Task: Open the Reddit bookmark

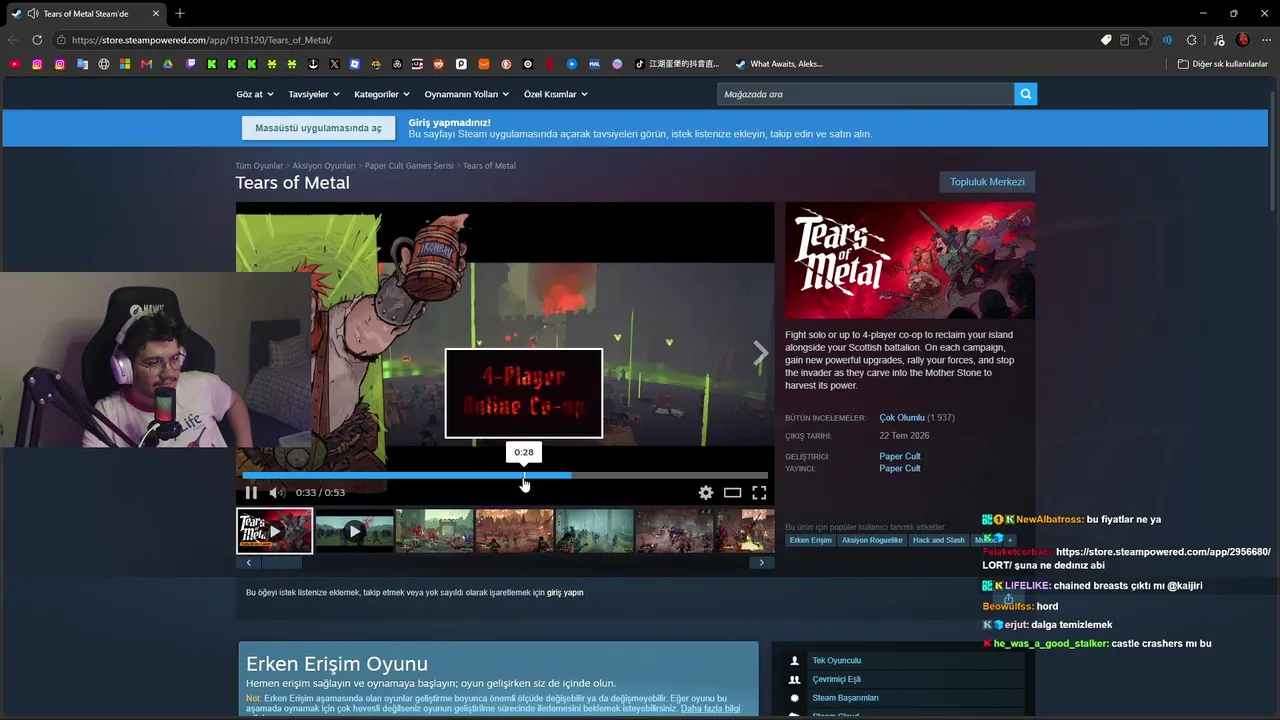Action: (x=439, y=64)
